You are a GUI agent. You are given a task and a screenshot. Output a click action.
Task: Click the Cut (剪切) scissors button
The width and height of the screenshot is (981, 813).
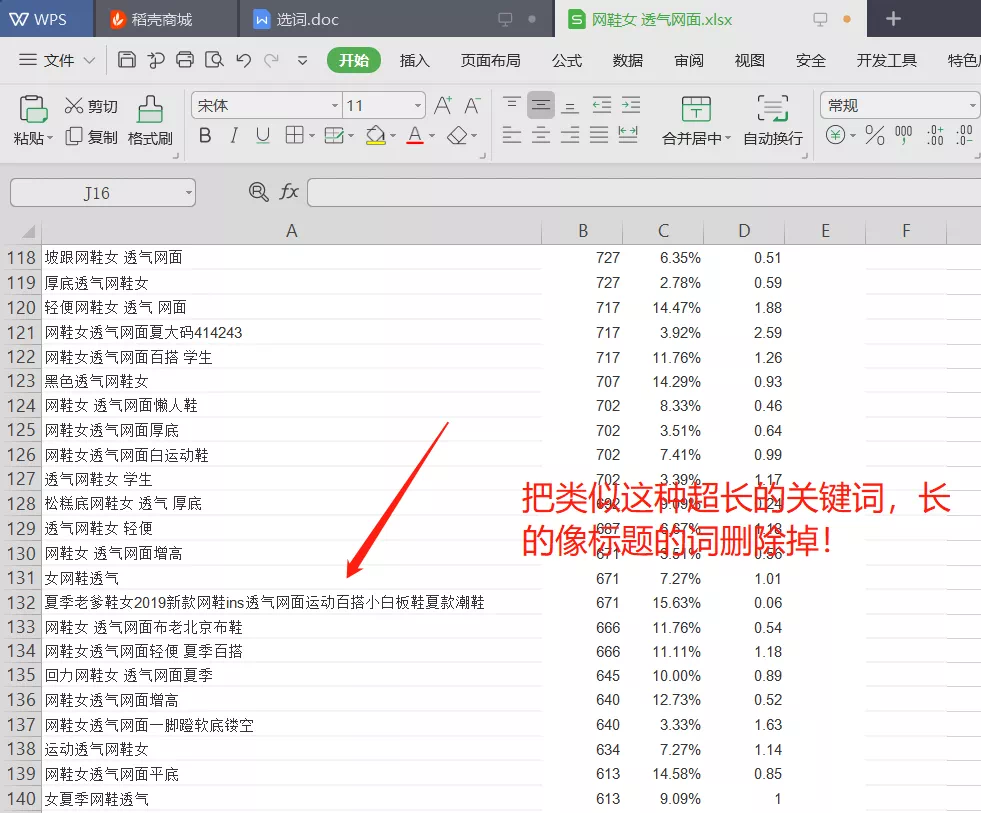(91, 106)
